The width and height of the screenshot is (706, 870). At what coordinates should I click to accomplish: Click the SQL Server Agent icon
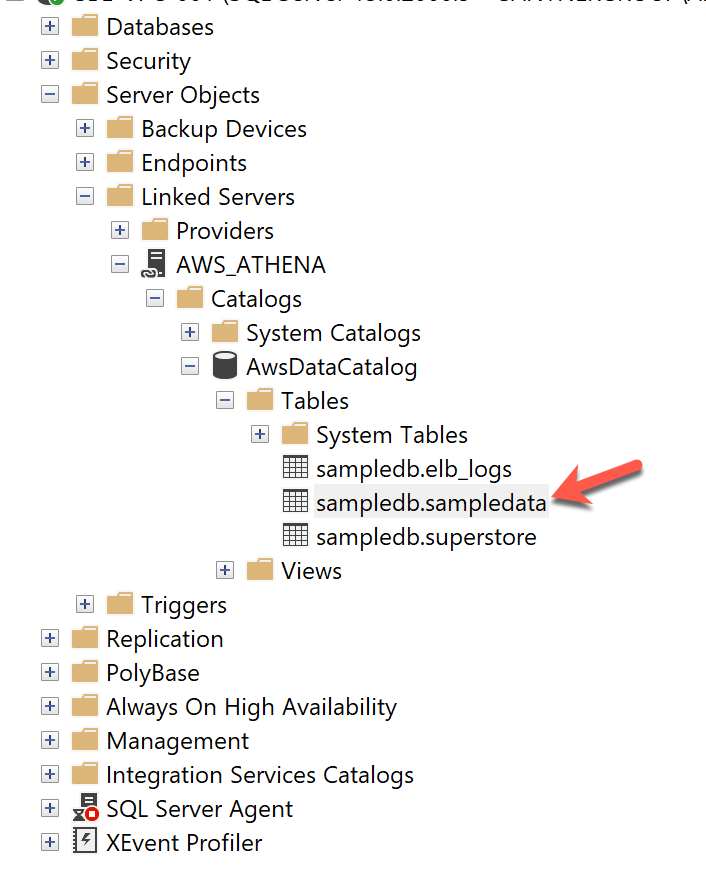point(85,809)
